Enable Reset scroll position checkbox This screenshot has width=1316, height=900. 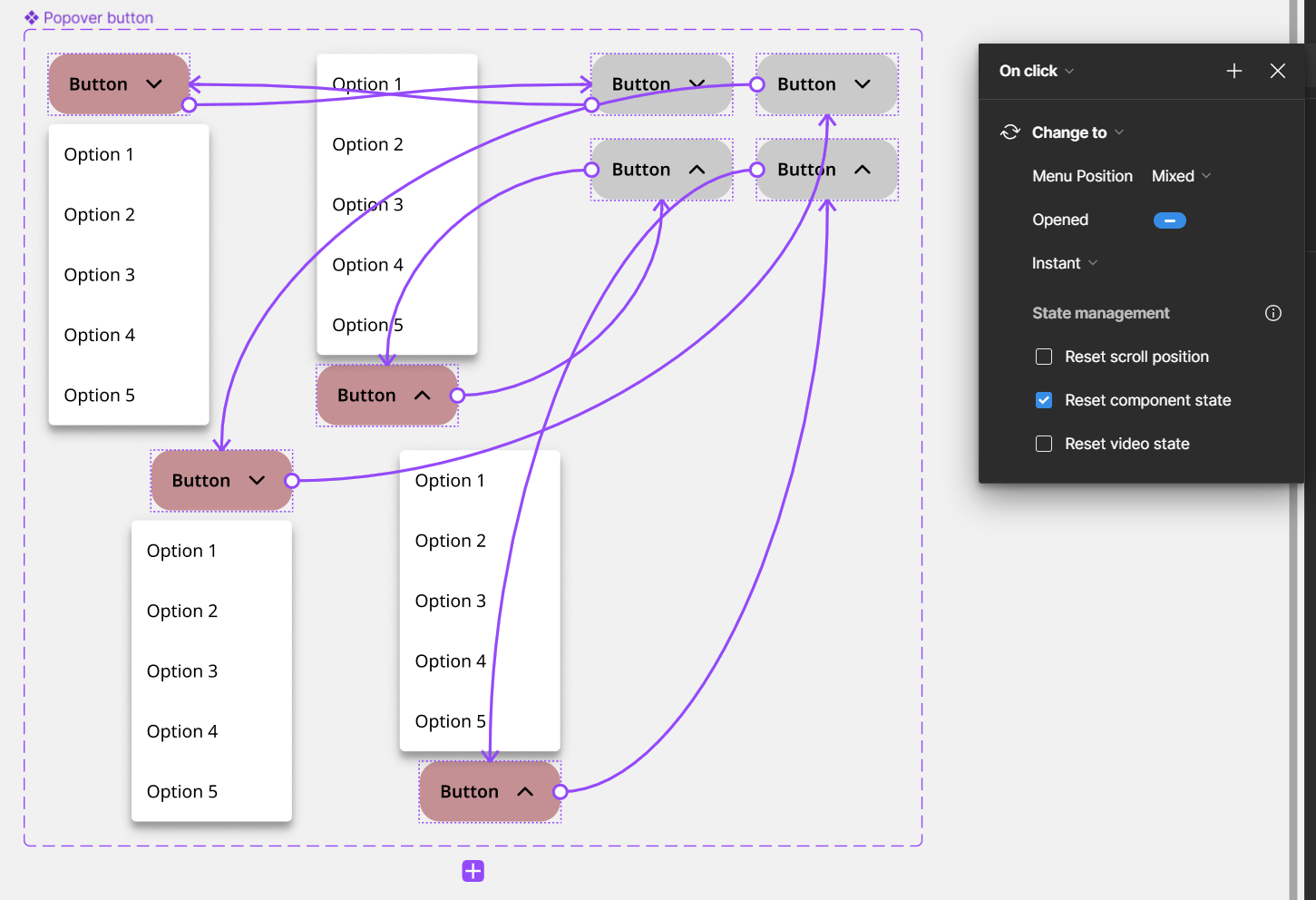1044,357
